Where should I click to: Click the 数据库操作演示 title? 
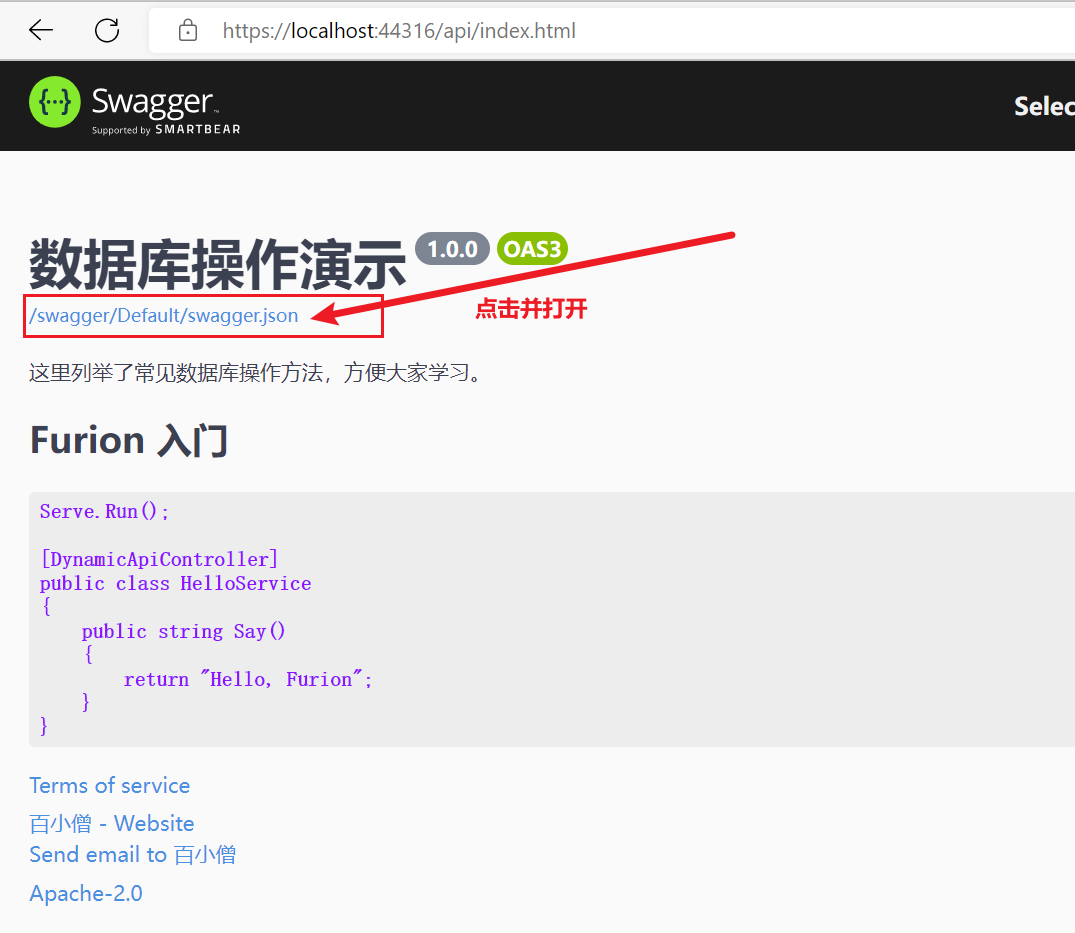pyautogui.click(x=218, y=265)
